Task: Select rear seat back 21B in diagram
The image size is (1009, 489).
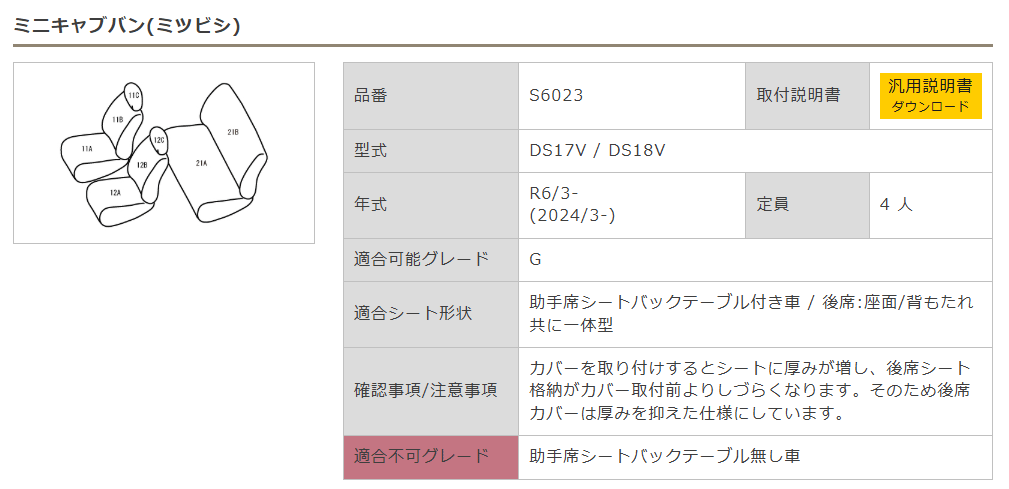Action: click(x=233, y=132)
